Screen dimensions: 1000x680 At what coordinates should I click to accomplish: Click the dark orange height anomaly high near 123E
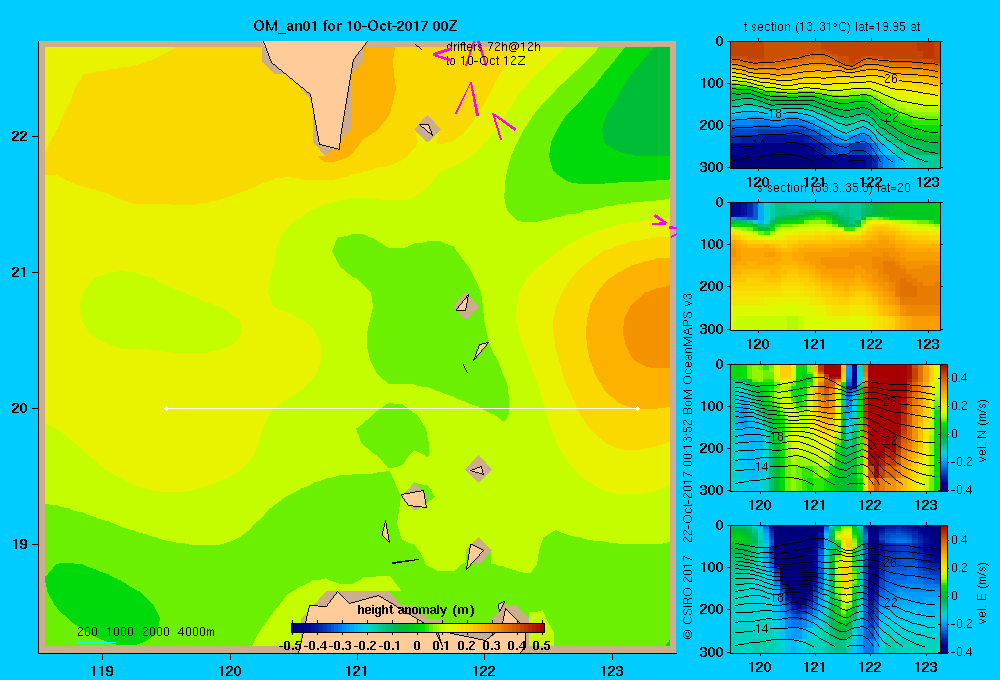pos(649,329)
